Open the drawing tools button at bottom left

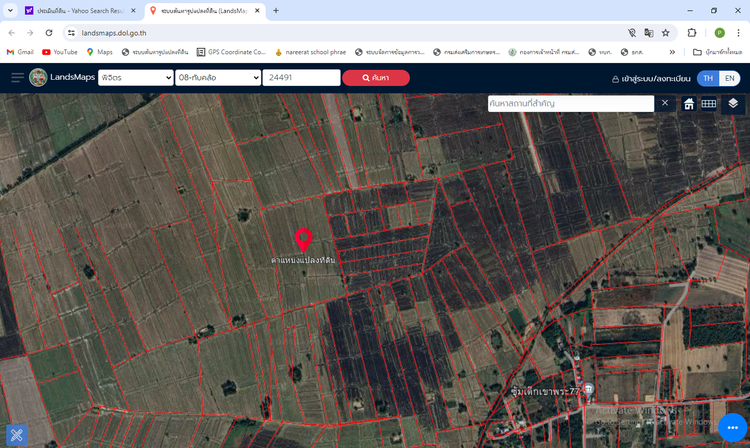(15, 434)
